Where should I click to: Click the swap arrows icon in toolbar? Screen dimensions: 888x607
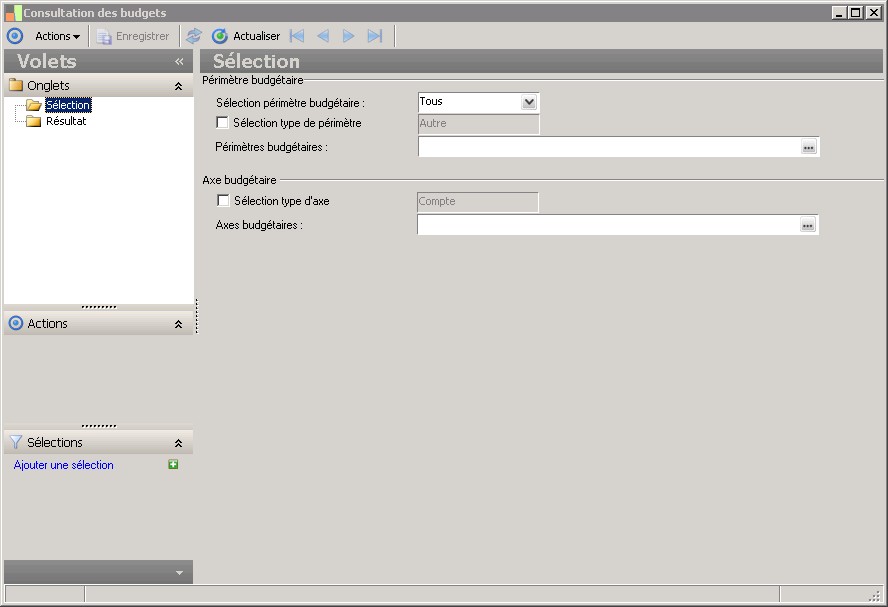point(194,36)
